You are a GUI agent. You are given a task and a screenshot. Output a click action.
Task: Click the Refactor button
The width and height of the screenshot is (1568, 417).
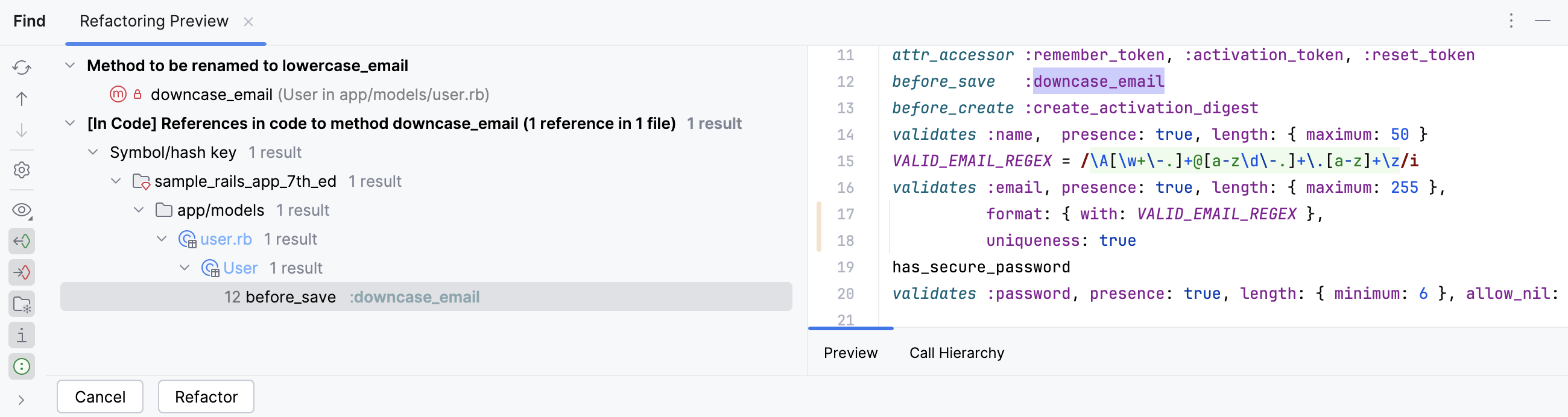coord(206,397)
